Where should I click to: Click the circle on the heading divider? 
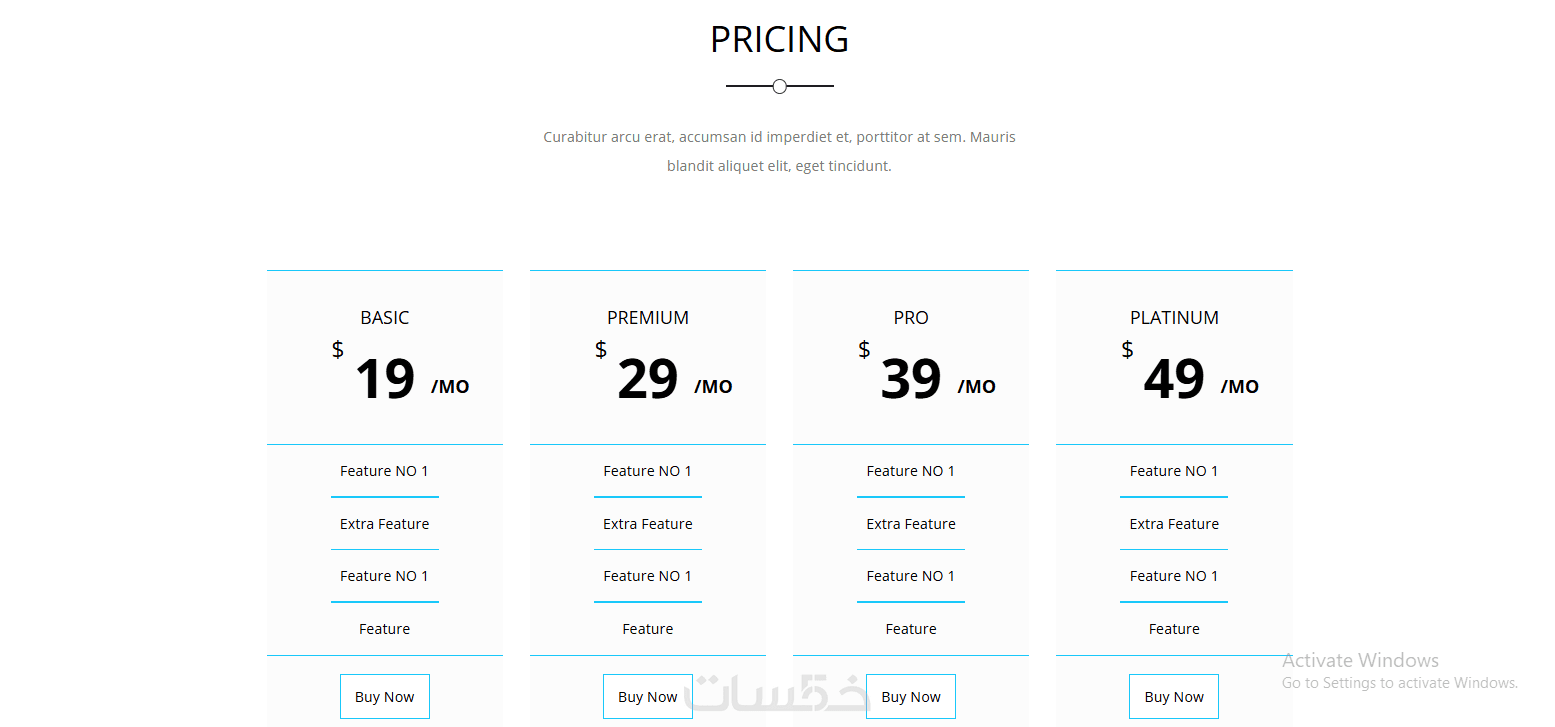[x=780, y=87]
